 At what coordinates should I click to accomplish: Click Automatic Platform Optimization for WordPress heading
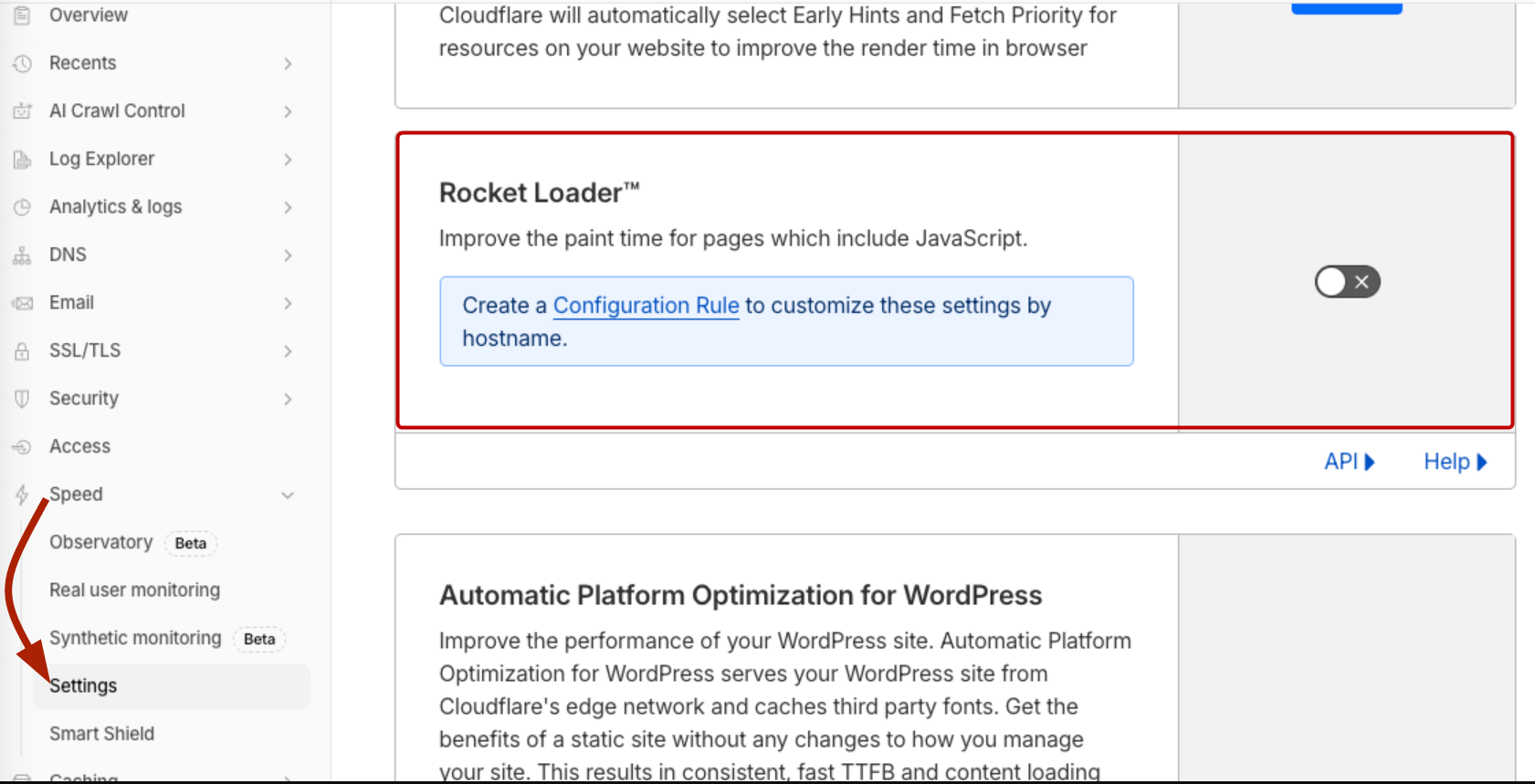[x=741, y=595]
